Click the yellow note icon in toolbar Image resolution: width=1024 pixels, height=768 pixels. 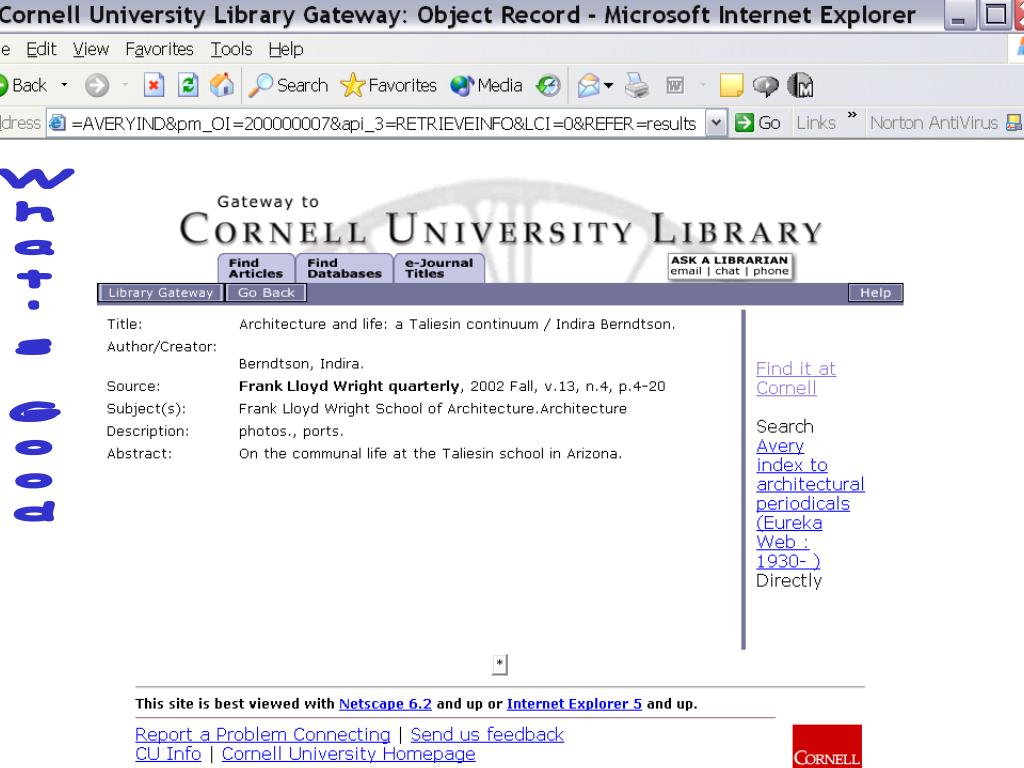click(731, 86)
